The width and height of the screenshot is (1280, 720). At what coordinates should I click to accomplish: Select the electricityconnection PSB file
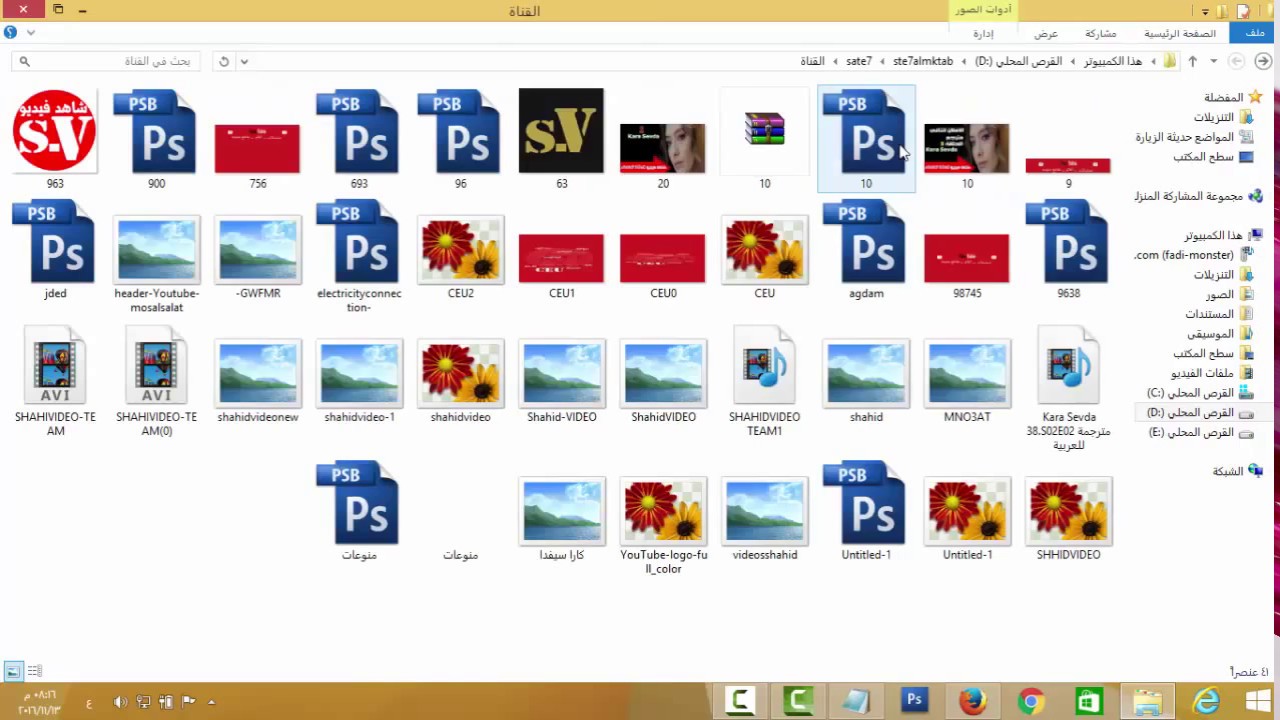pos(359,255)
